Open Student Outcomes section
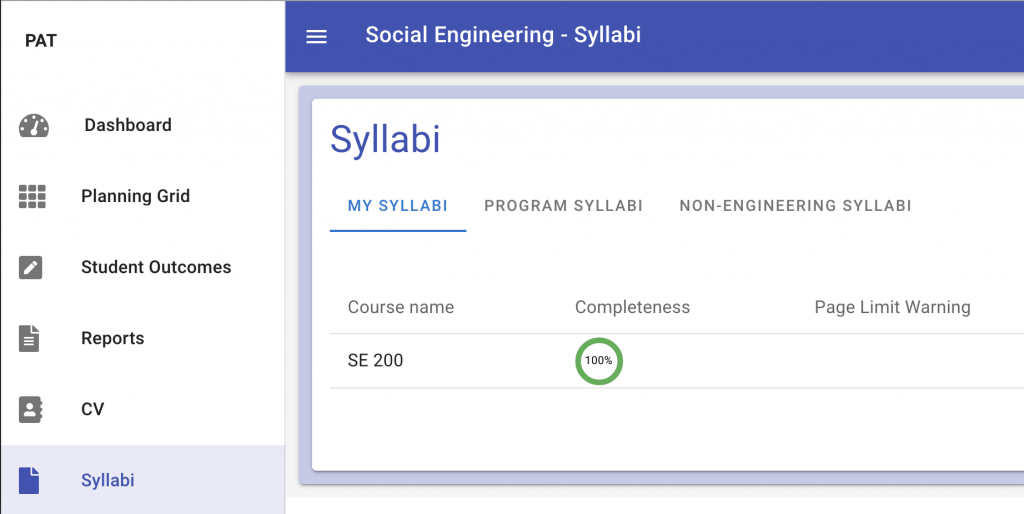The width and height of the screenshot is (1024, 514). [155, 267]
